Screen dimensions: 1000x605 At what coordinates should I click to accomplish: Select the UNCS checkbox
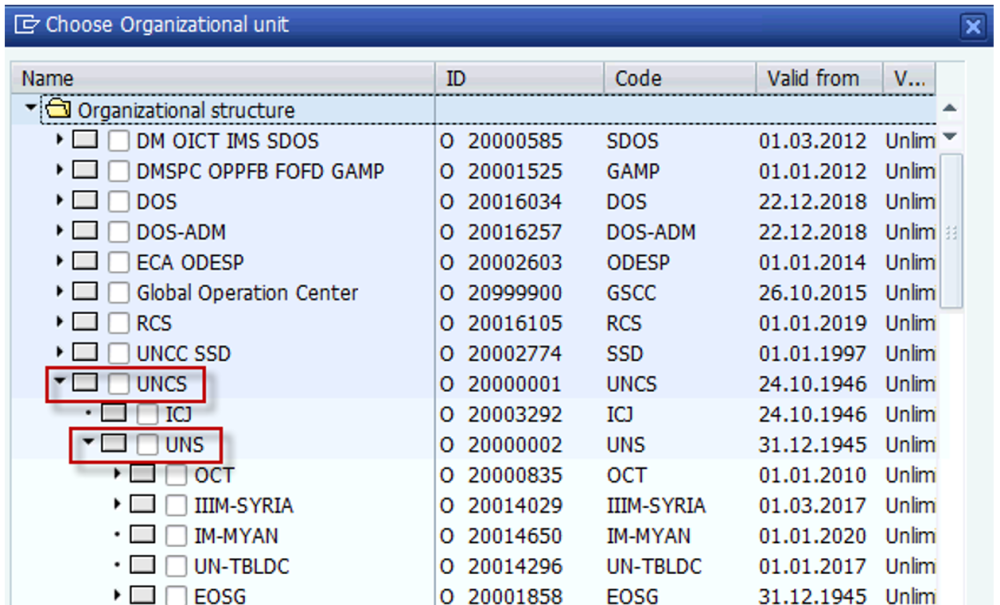119,384
